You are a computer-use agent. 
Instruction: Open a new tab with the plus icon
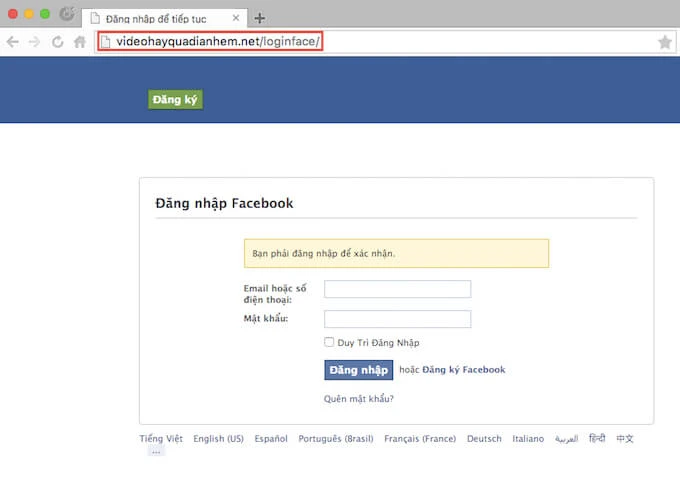point(259,18)
